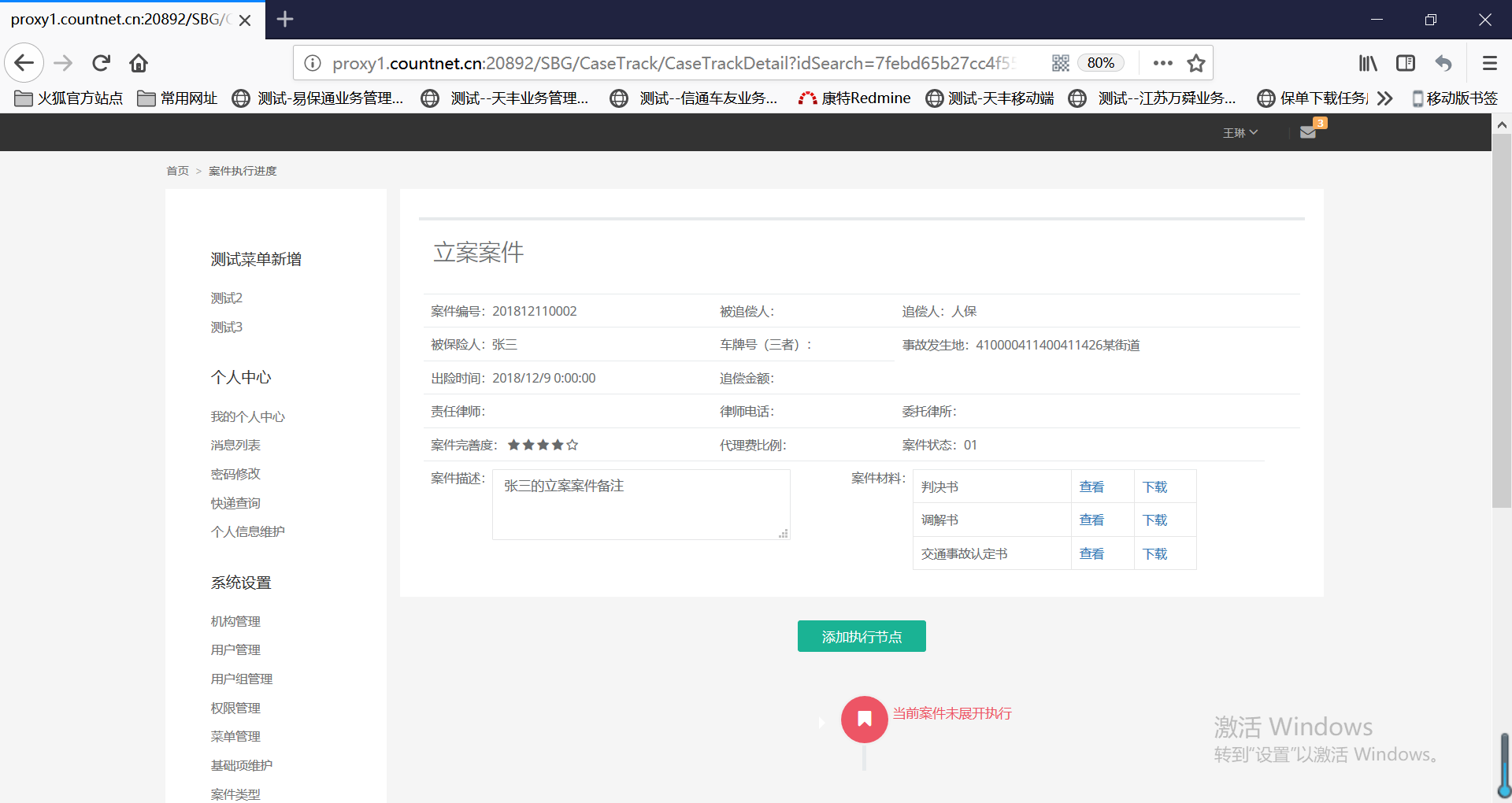
Task: View the 判决书 document
Action: point(1091,487)
